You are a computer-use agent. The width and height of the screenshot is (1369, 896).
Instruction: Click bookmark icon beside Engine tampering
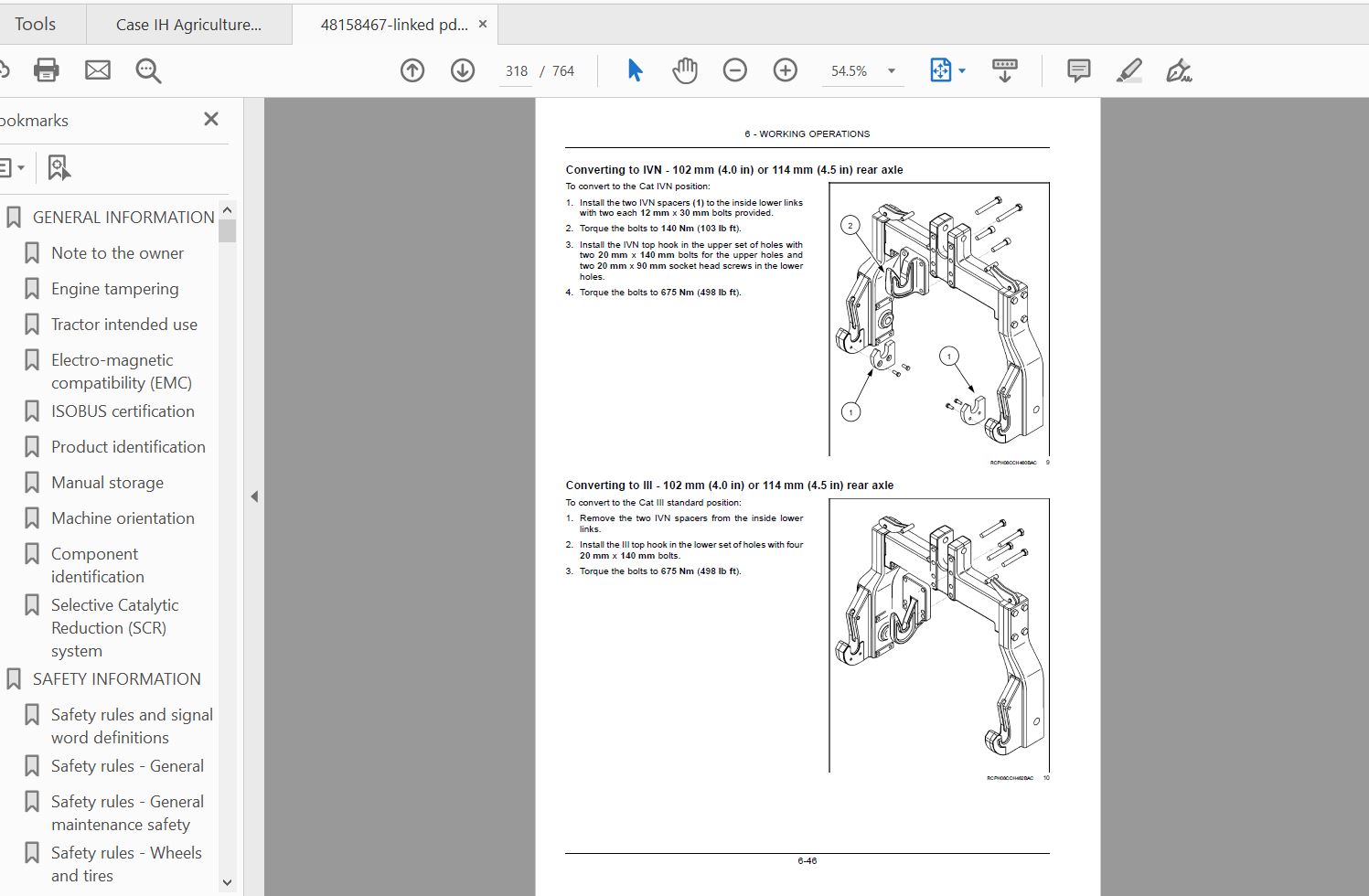pos(32,289)
